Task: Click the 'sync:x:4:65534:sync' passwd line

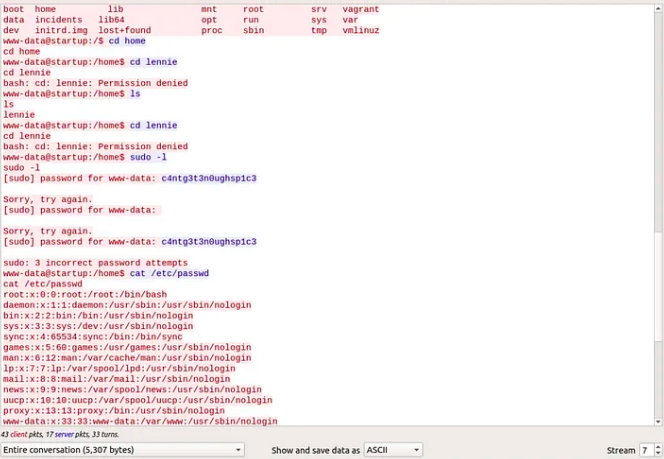Action: [93, 337]
